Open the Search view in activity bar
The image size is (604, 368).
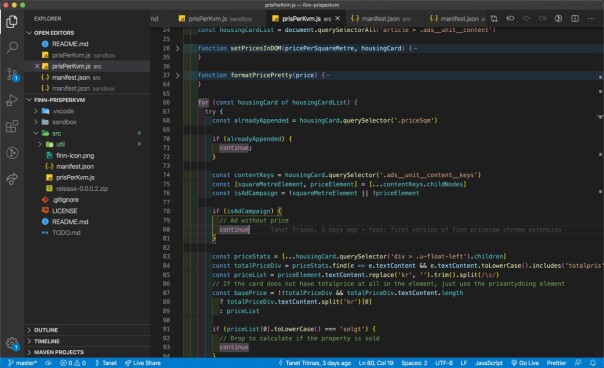[x=12, y=47]
